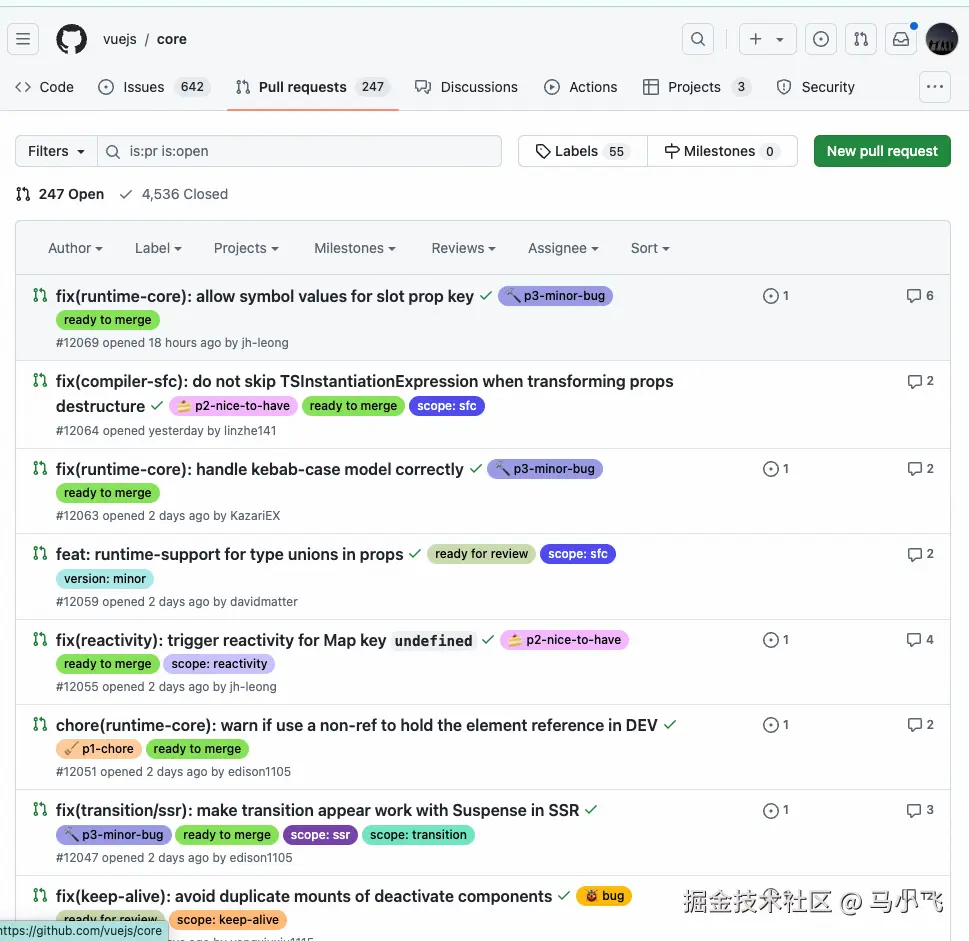Click comments icon on Map key undefined PR
Image resolution: width=969 pixels, height=941 pixels.
(x=920, y=640)
